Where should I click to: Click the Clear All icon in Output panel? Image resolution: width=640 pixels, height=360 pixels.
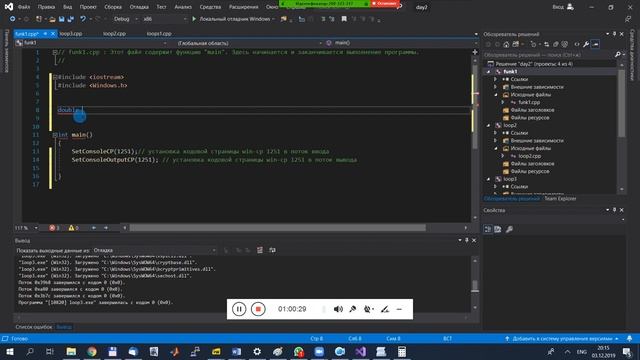pos(260,250)
